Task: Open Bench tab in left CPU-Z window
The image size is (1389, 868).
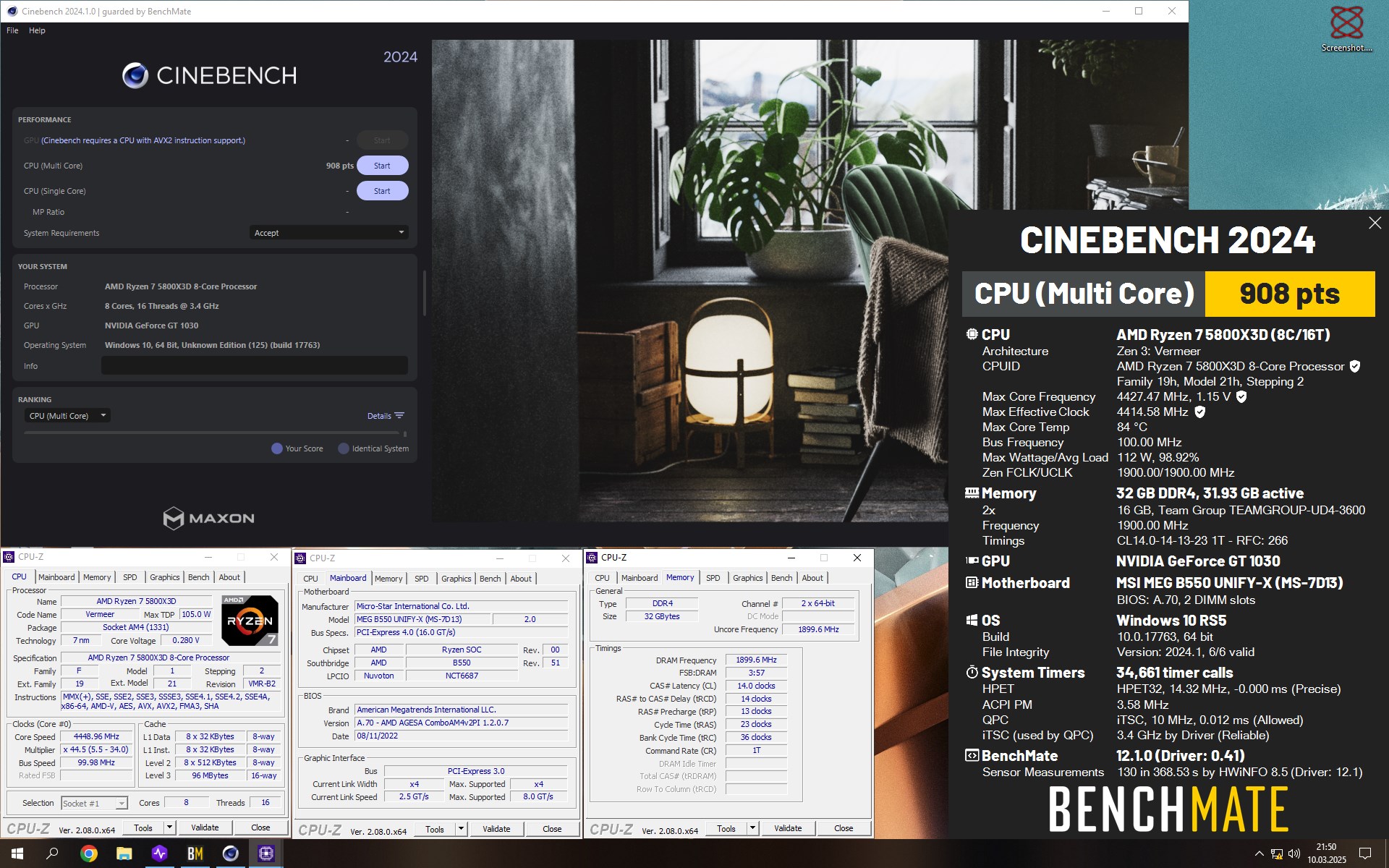Action: click(x=198, y=577)
